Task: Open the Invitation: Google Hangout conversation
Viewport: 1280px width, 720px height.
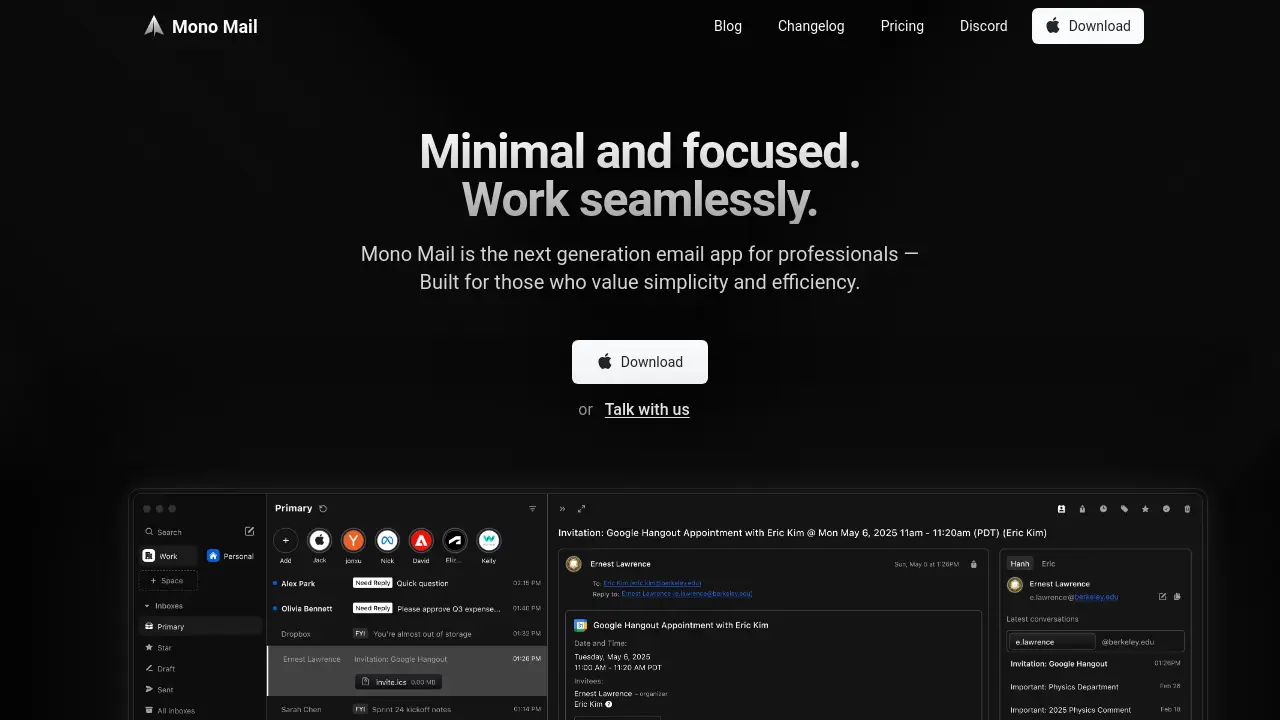Action: pos(1096,664)
